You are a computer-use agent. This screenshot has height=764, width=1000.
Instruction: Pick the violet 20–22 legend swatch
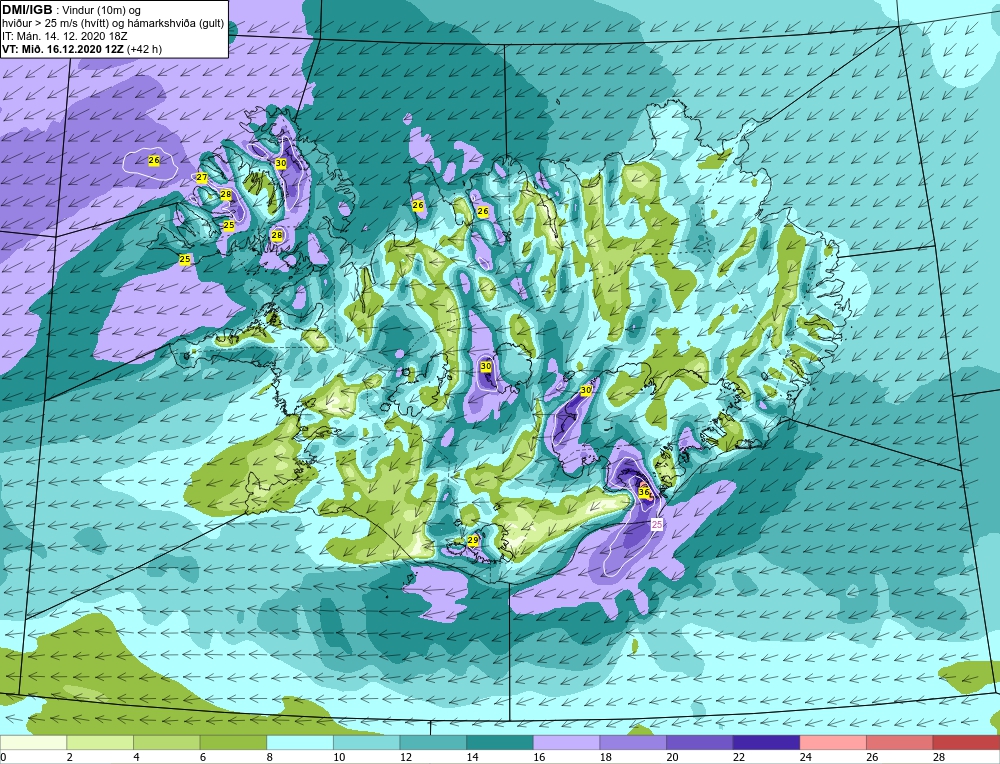700,742
